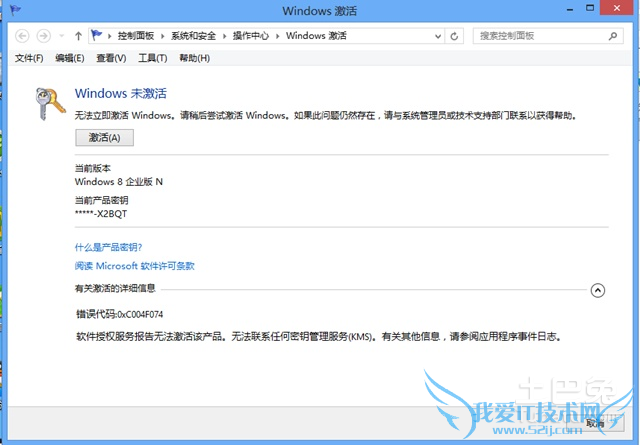Select 控制面板 in the breadcrumb
Screen dimensions: 640x445
tap(136, 36)
